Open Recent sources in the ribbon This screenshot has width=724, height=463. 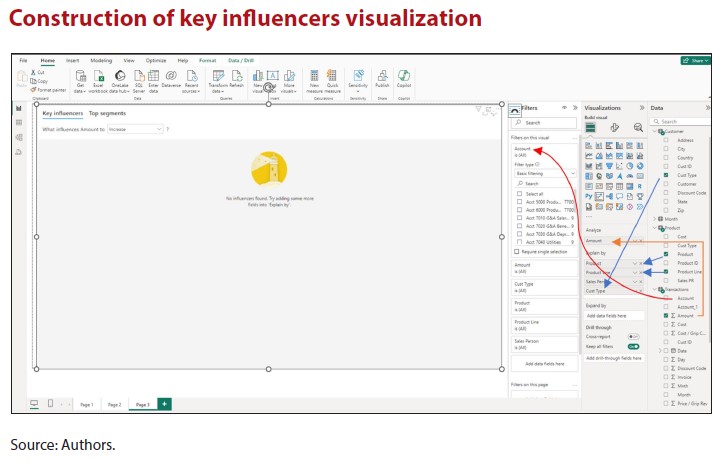[x=191, y=81]
